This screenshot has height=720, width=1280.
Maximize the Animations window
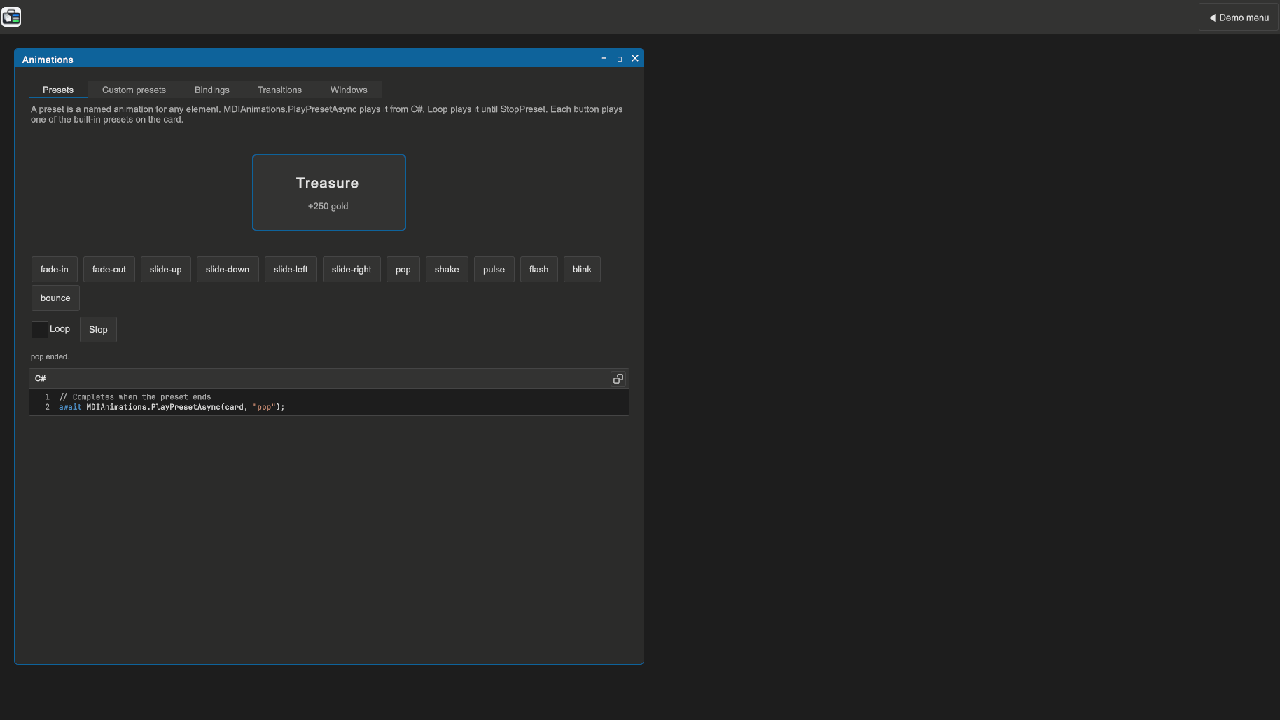[619, 59]
